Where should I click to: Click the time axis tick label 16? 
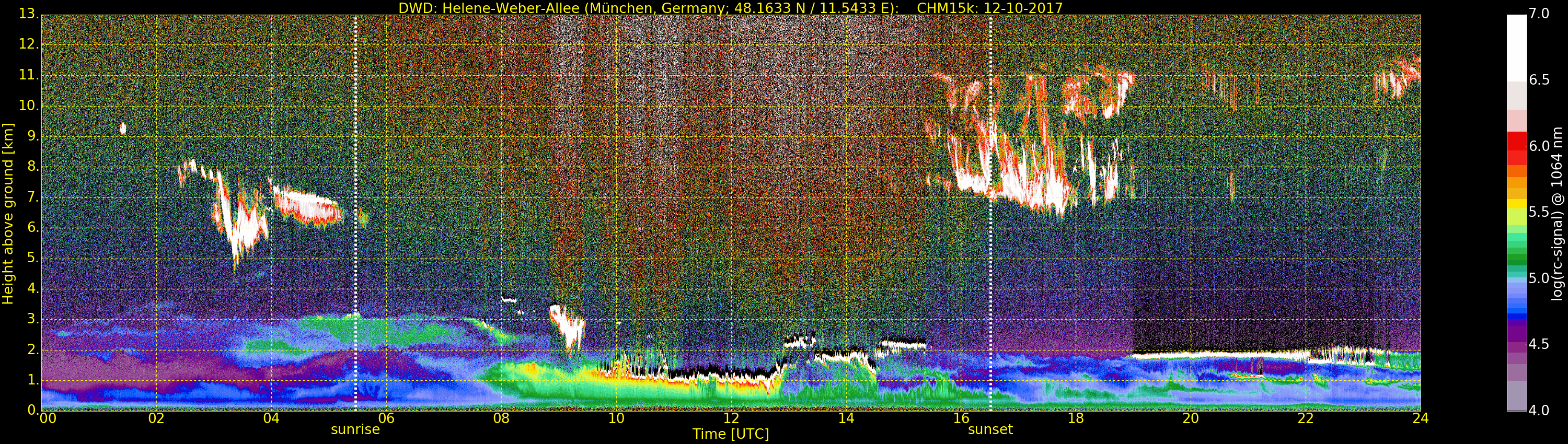click(961, 418)
